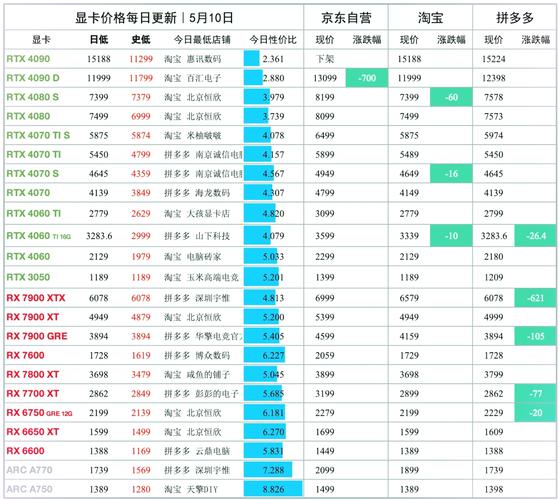Image resolution: width=559 pixels, height=500 pixels.
Task: Select the RTX 4060 TI 16G row label
Action: tap(39, 236)
